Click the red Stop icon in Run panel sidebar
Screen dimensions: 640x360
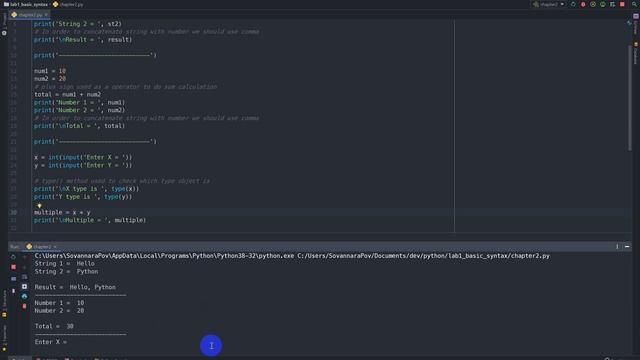point(13,267)
